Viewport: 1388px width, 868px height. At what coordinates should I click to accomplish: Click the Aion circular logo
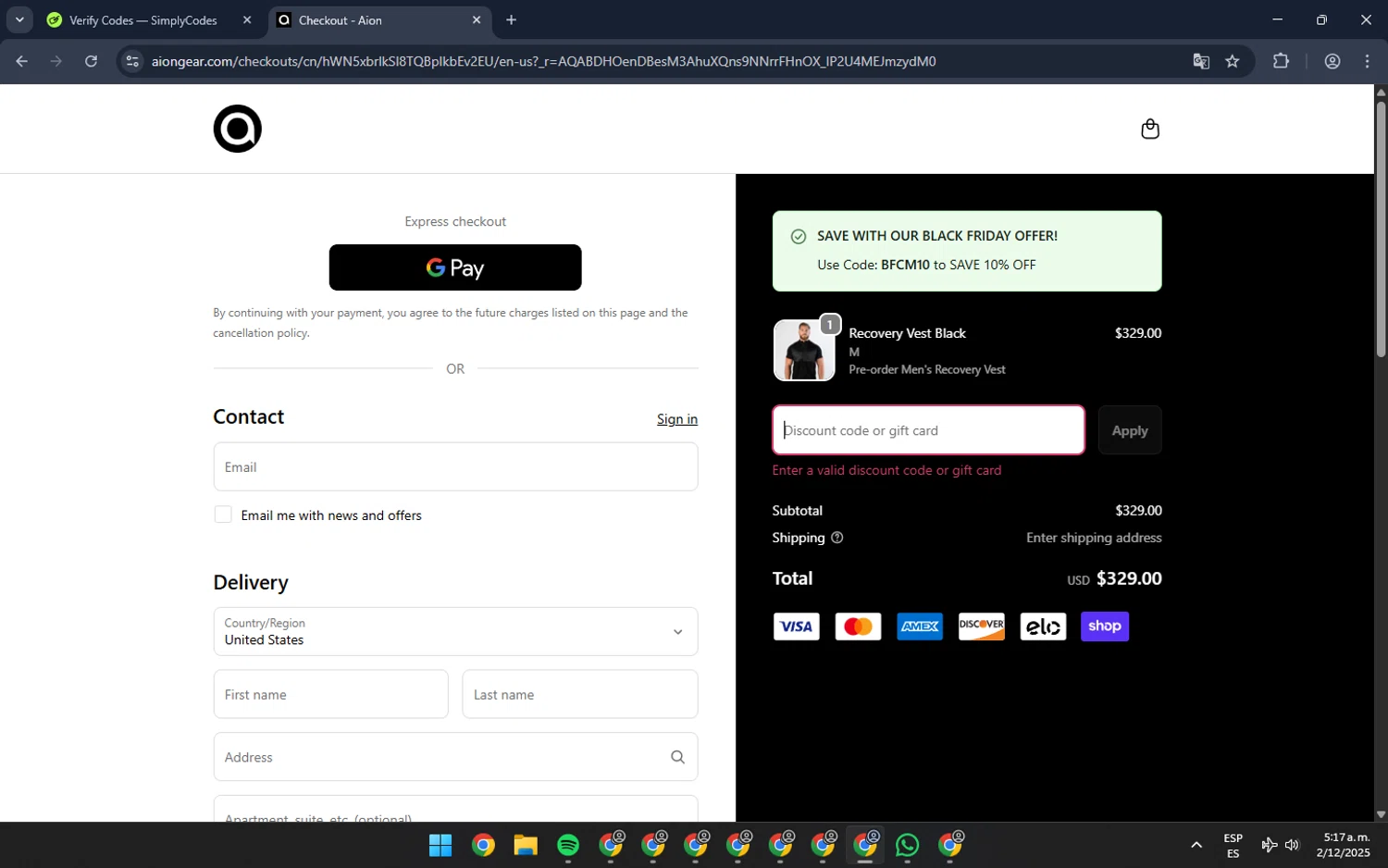click(238, 129)
